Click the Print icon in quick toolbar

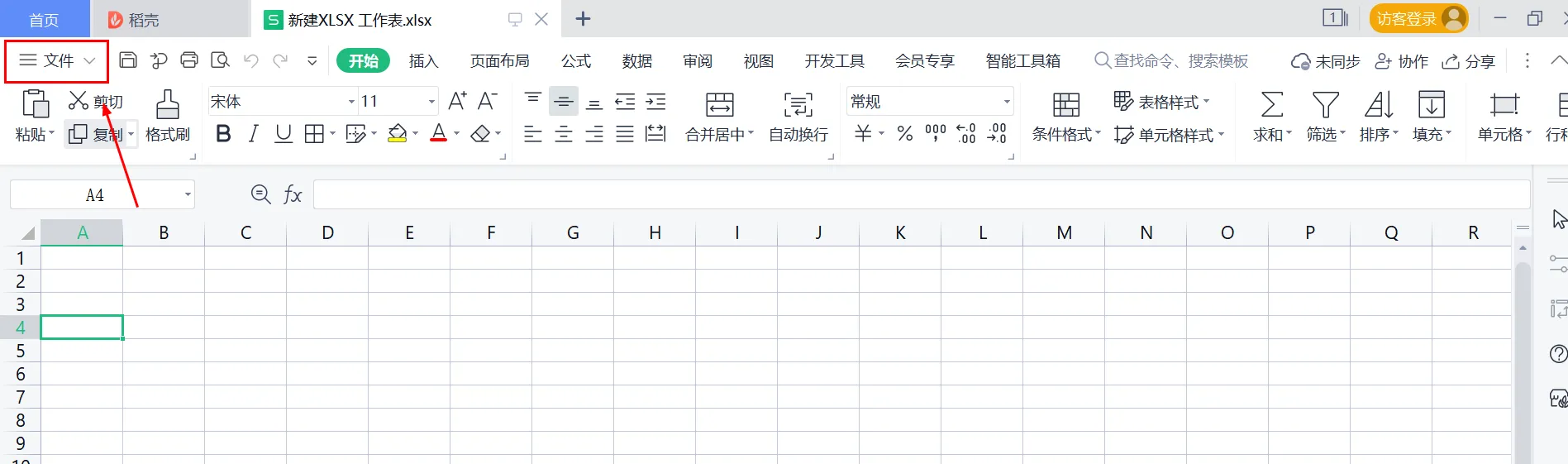pyautogui.click(x=189, y=60)
